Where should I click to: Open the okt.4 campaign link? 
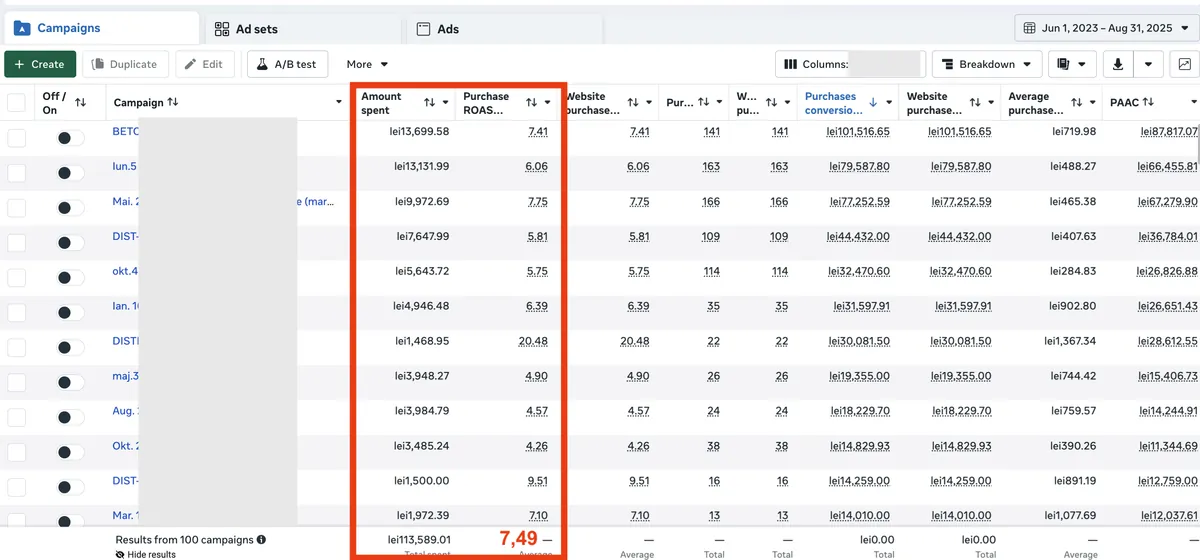(125, 271)
